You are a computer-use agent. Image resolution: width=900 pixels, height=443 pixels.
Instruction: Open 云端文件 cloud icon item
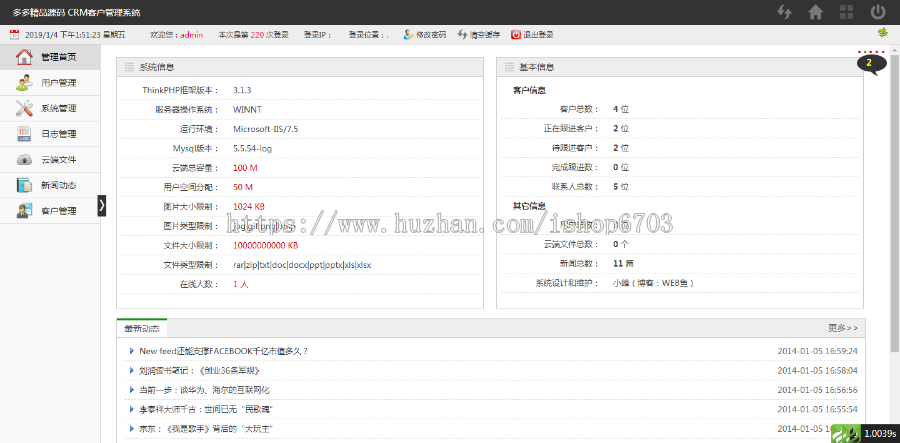50,160
